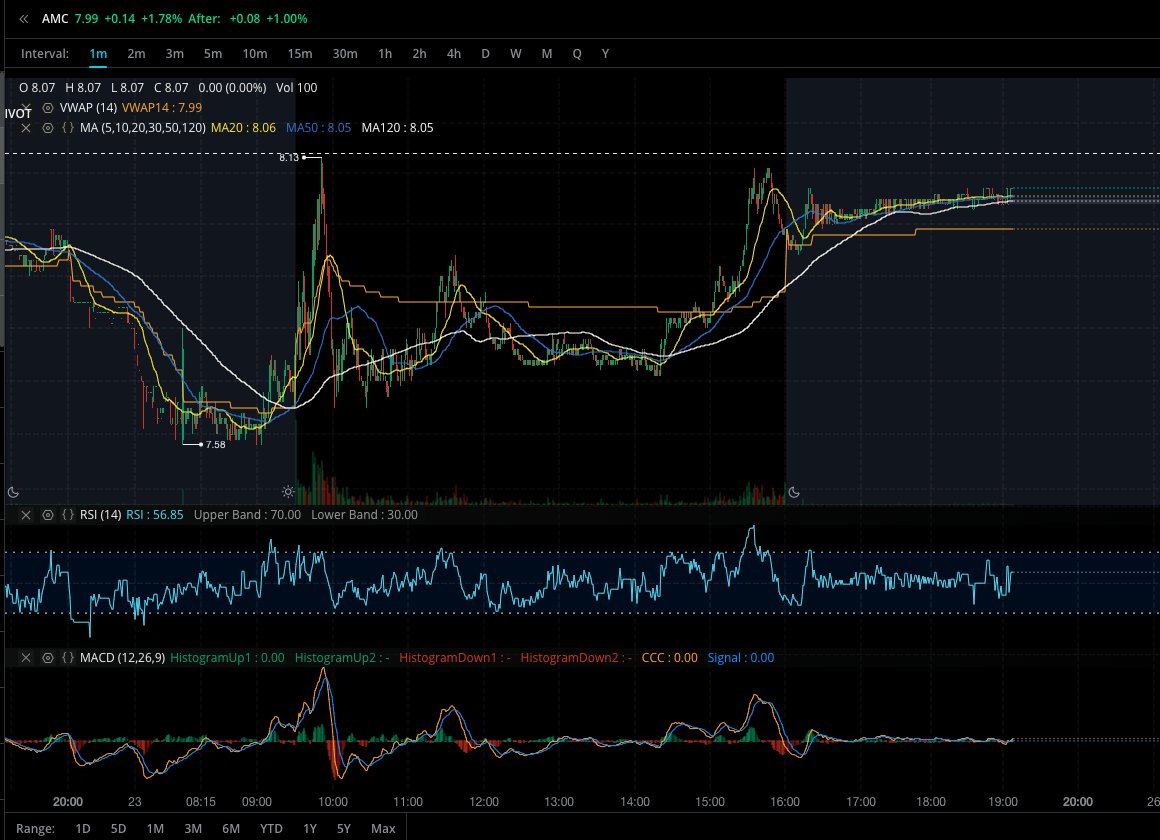Toggle visibility of VWAP indicator eye icon

point(48,108)
